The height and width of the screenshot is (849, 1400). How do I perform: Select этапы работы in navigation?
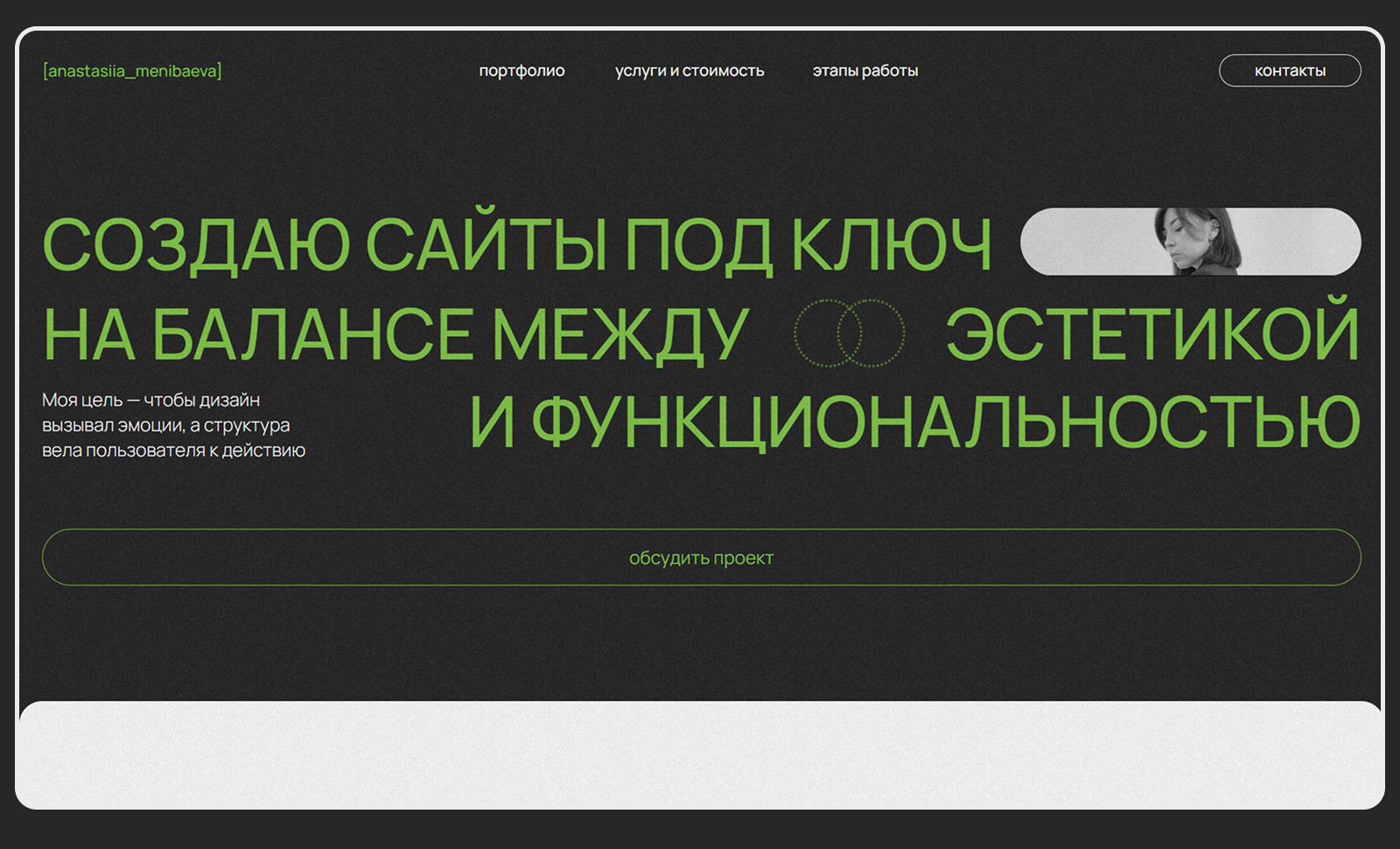tap(864, 71)
